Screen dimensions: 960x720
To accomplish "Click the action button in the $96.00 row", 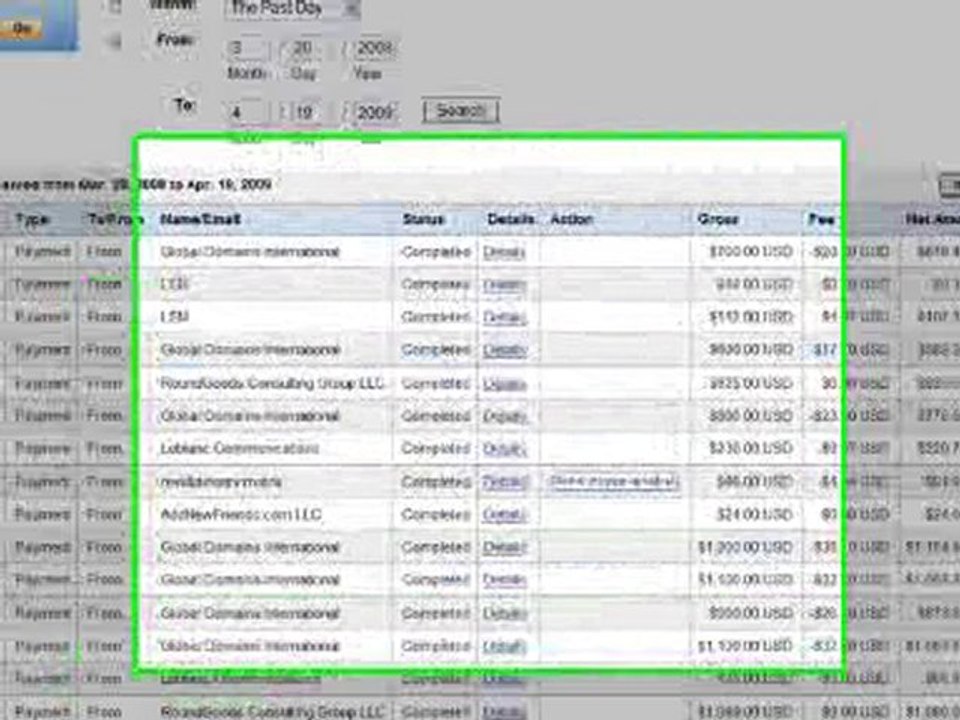I will coord(613,481).
